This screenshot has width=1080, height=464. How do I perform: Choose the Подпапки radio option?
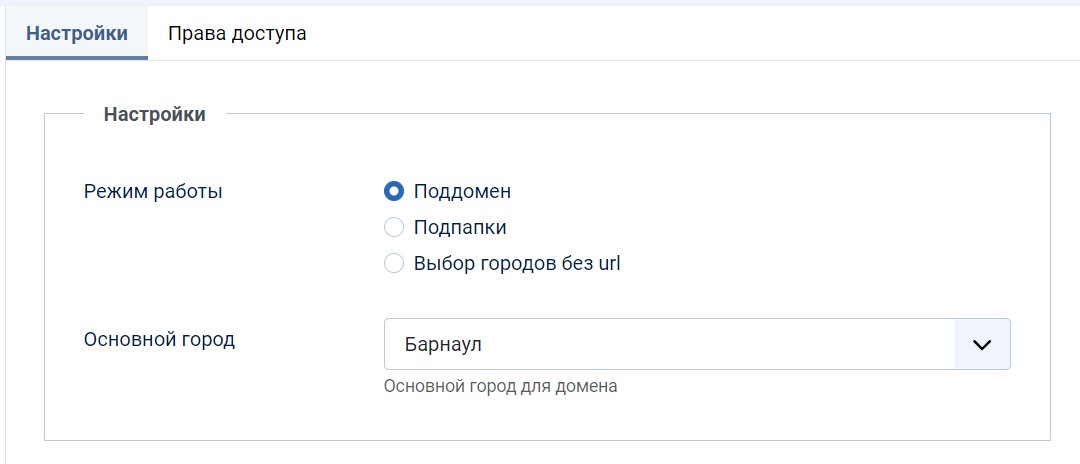[x=394, y=228]
